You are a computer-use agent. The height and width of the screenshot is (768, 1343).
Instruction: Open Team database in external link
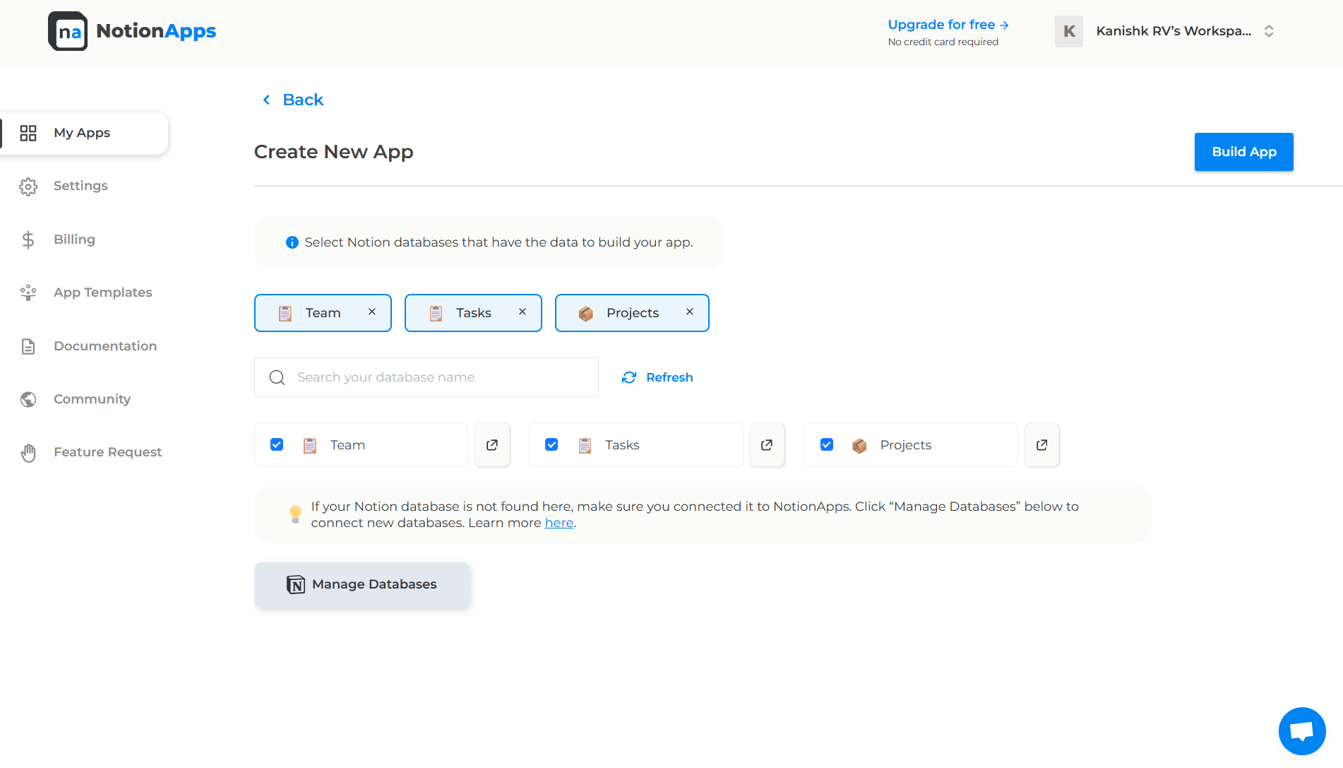click(492, 445)
